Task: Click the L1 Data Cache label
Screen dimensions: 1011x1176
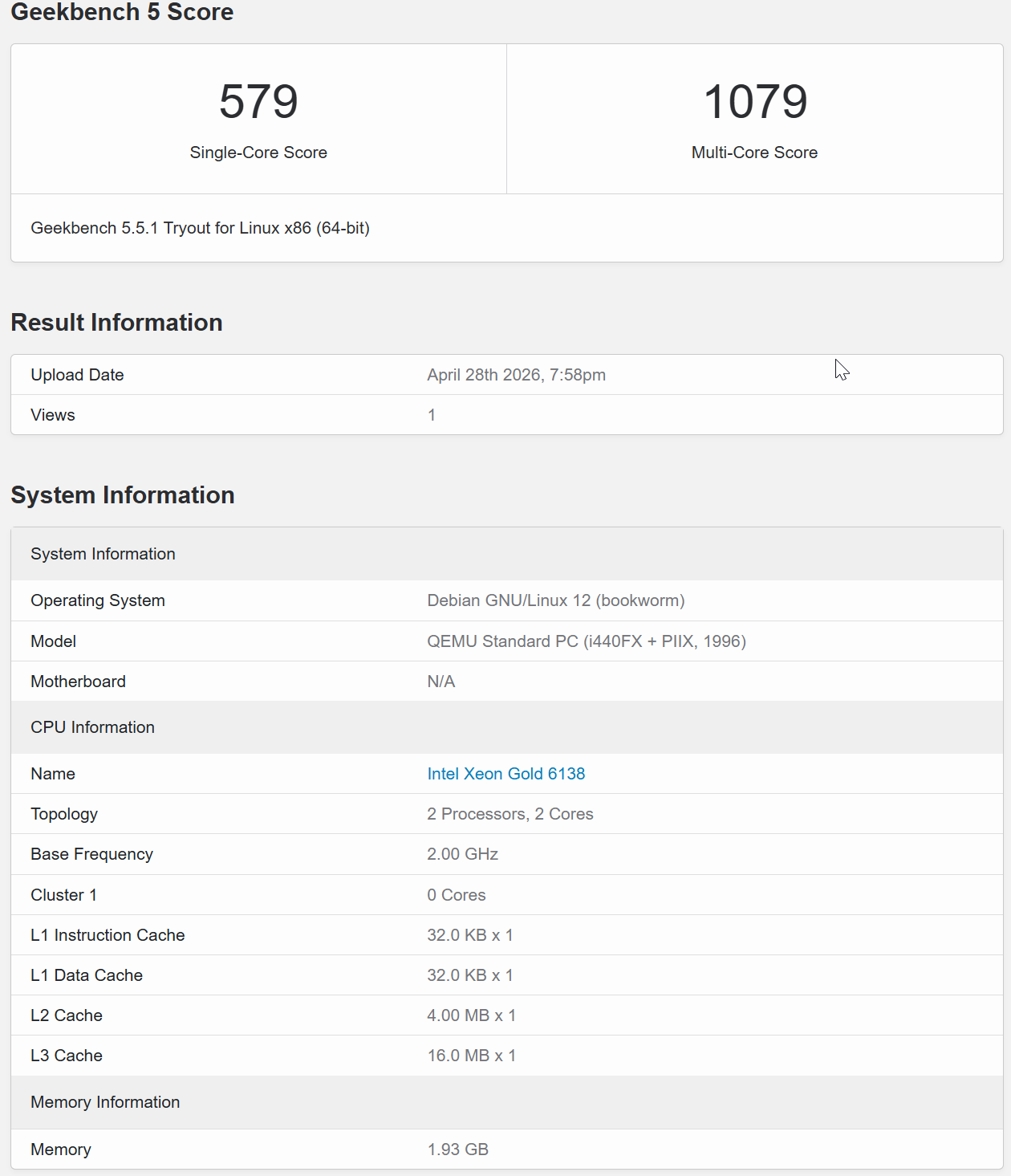Action: [x=87, y=975]
